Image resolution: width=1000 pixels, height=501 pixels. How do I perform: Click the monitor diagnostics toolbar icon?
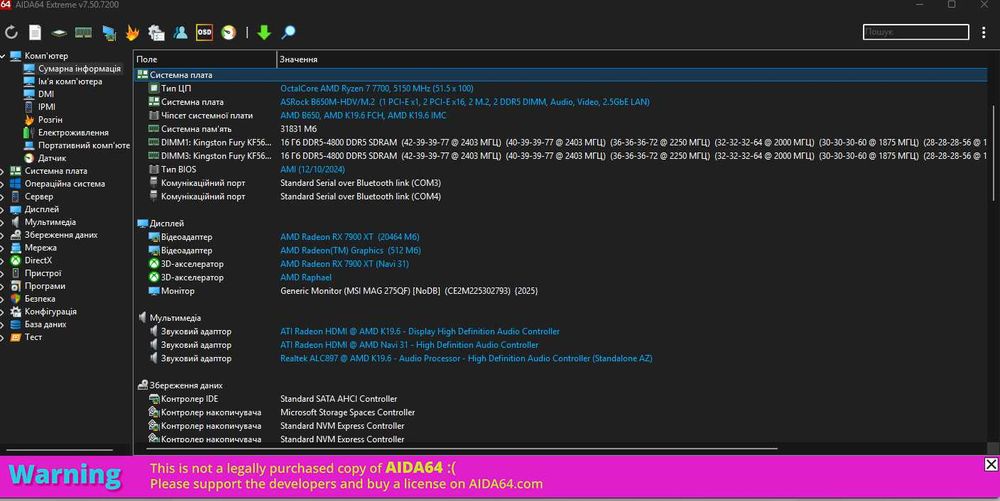point(109,33)
